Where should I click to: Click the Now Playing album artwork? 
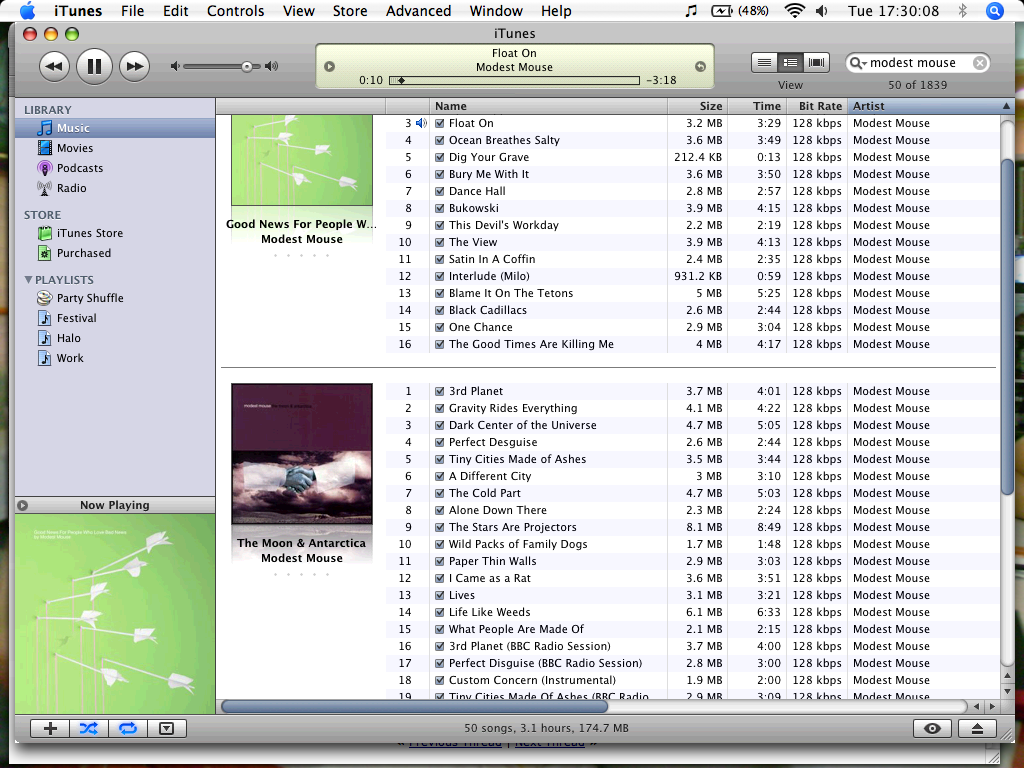coord(115,613)
